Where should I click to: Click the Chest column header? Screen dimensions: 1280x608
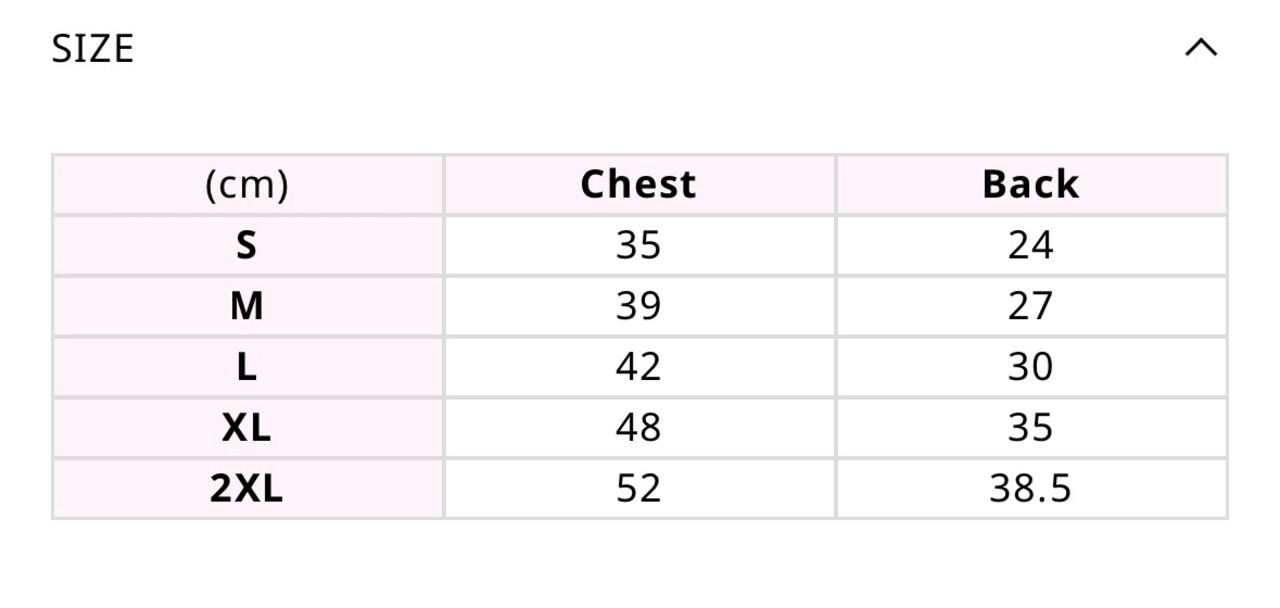[638, 185]
